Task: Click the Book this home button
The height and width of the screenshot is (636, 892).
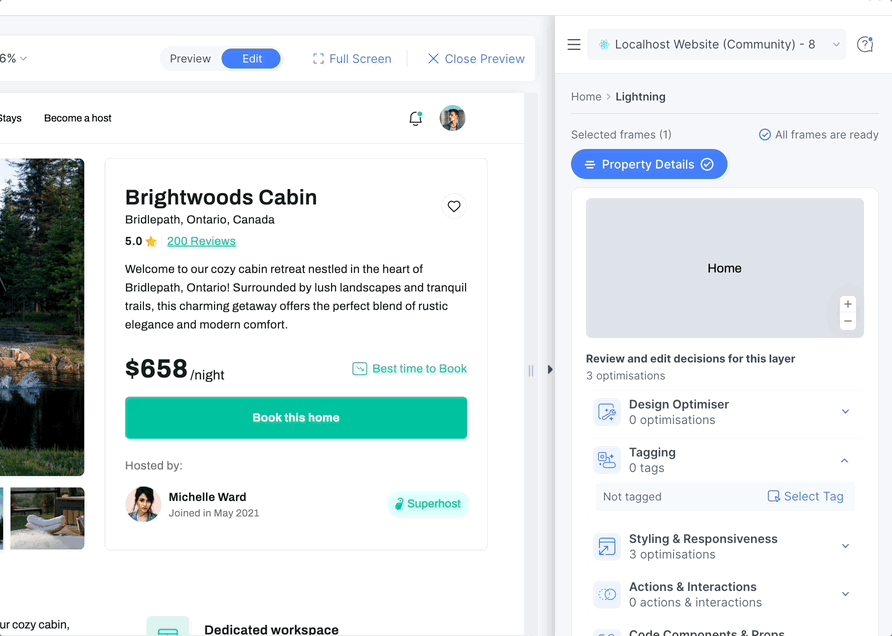Action: pyautogui.click(x=296, y=418)
